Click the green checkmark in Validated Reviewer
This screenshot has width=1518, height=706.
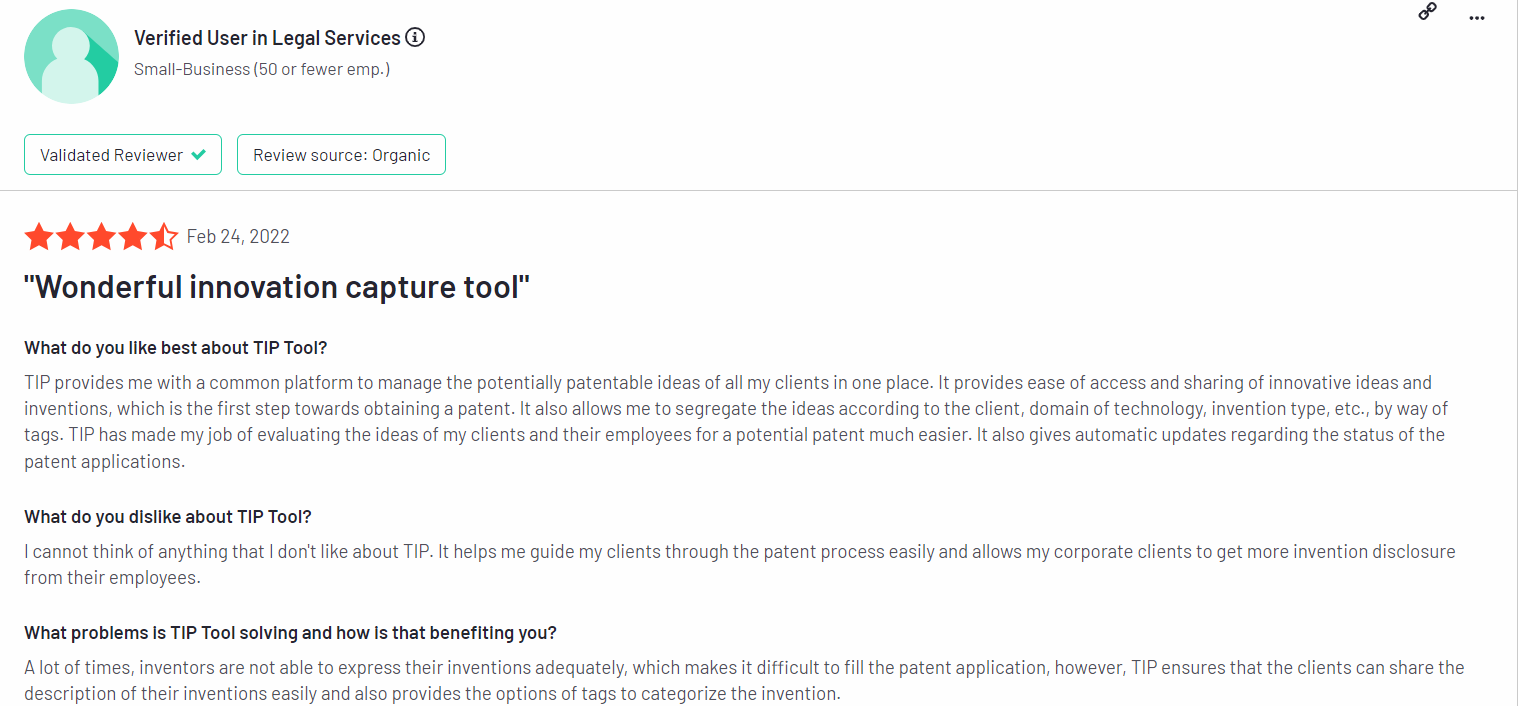199,155
